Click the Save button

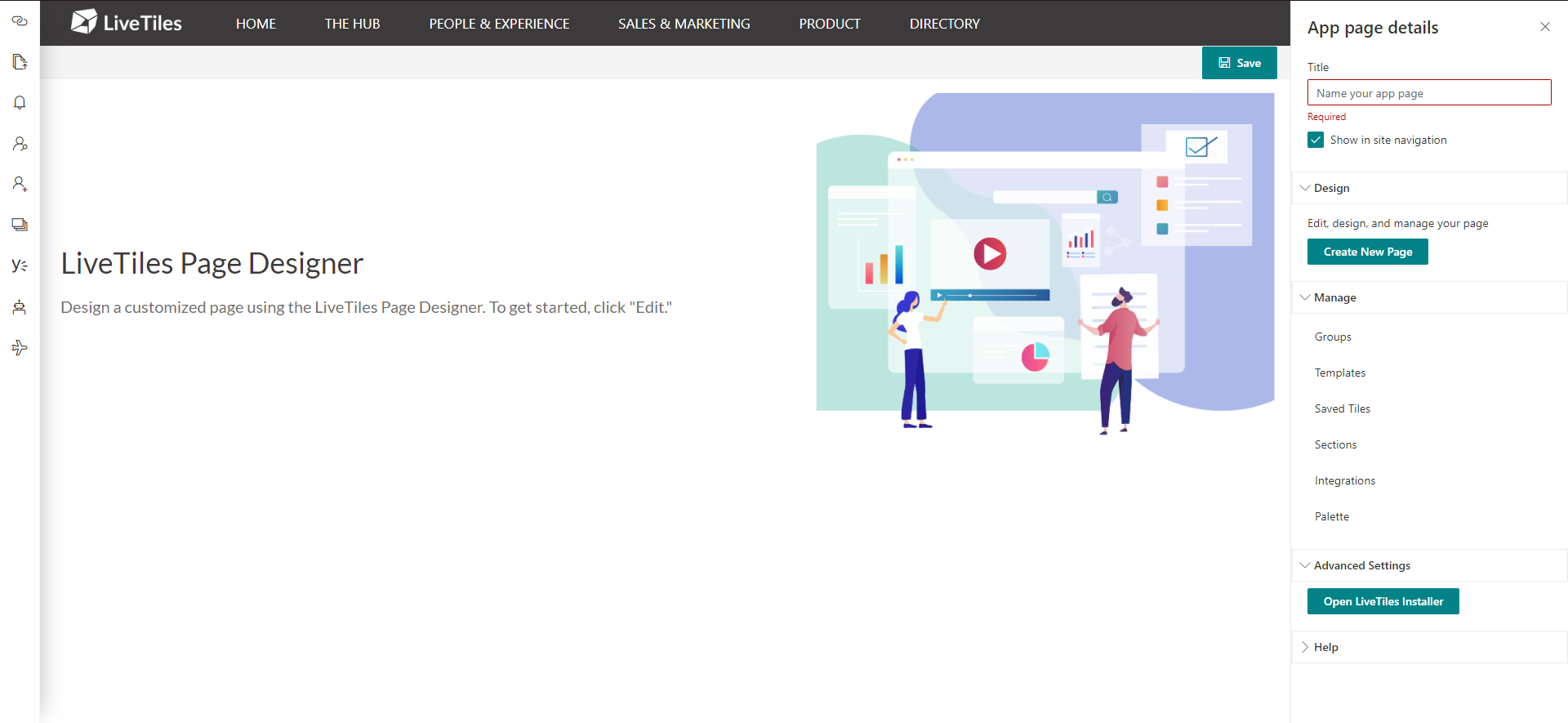pos(1240,63)
